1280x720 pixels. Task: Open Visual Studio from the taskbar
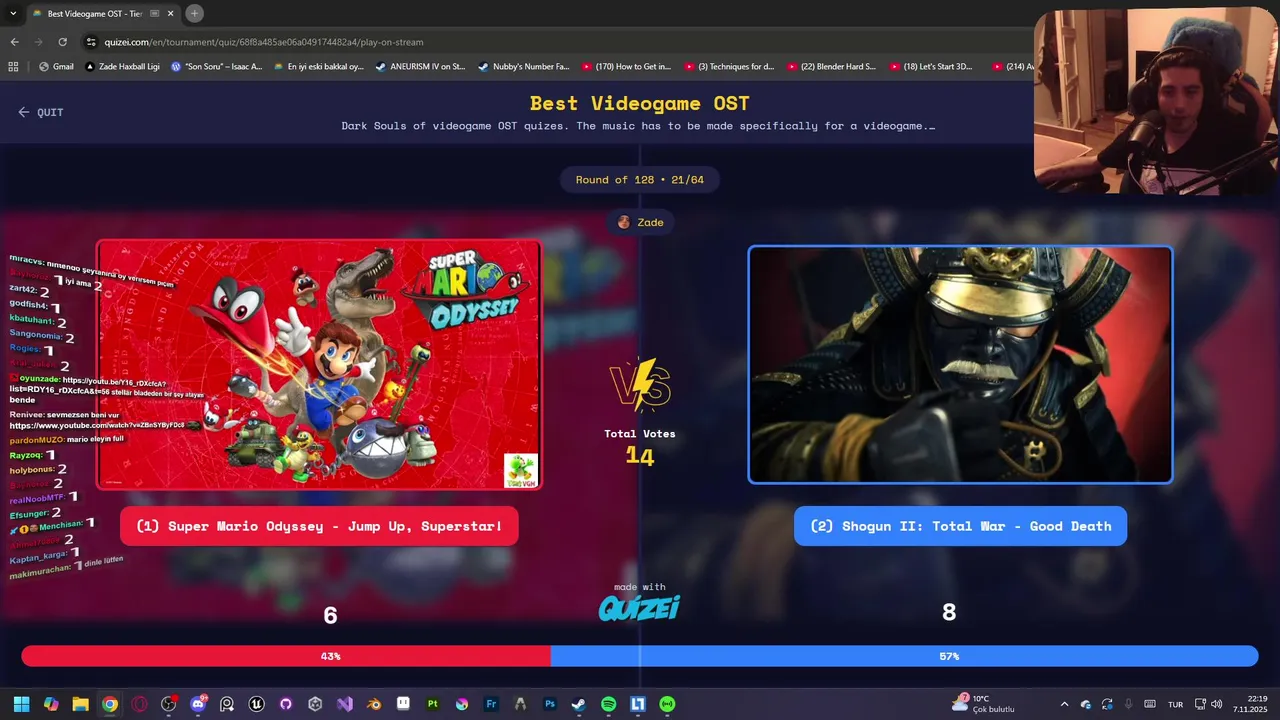344,704
